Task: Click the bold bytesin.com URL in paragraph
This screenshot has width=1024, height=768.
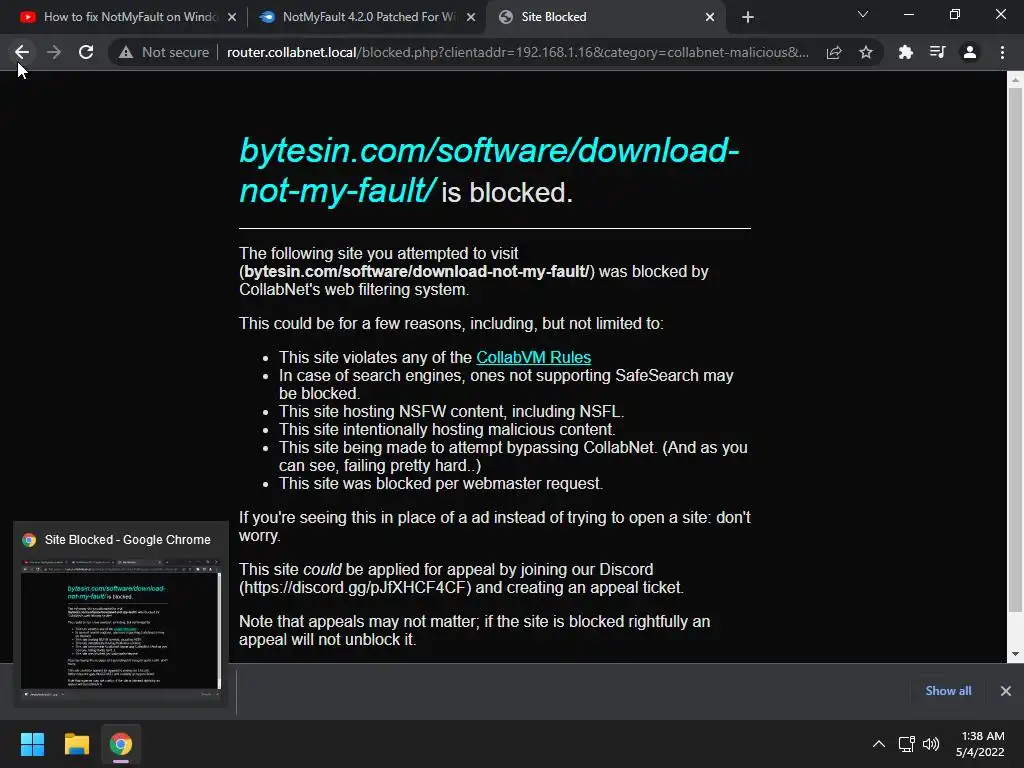Action: [x=417, y=271]
